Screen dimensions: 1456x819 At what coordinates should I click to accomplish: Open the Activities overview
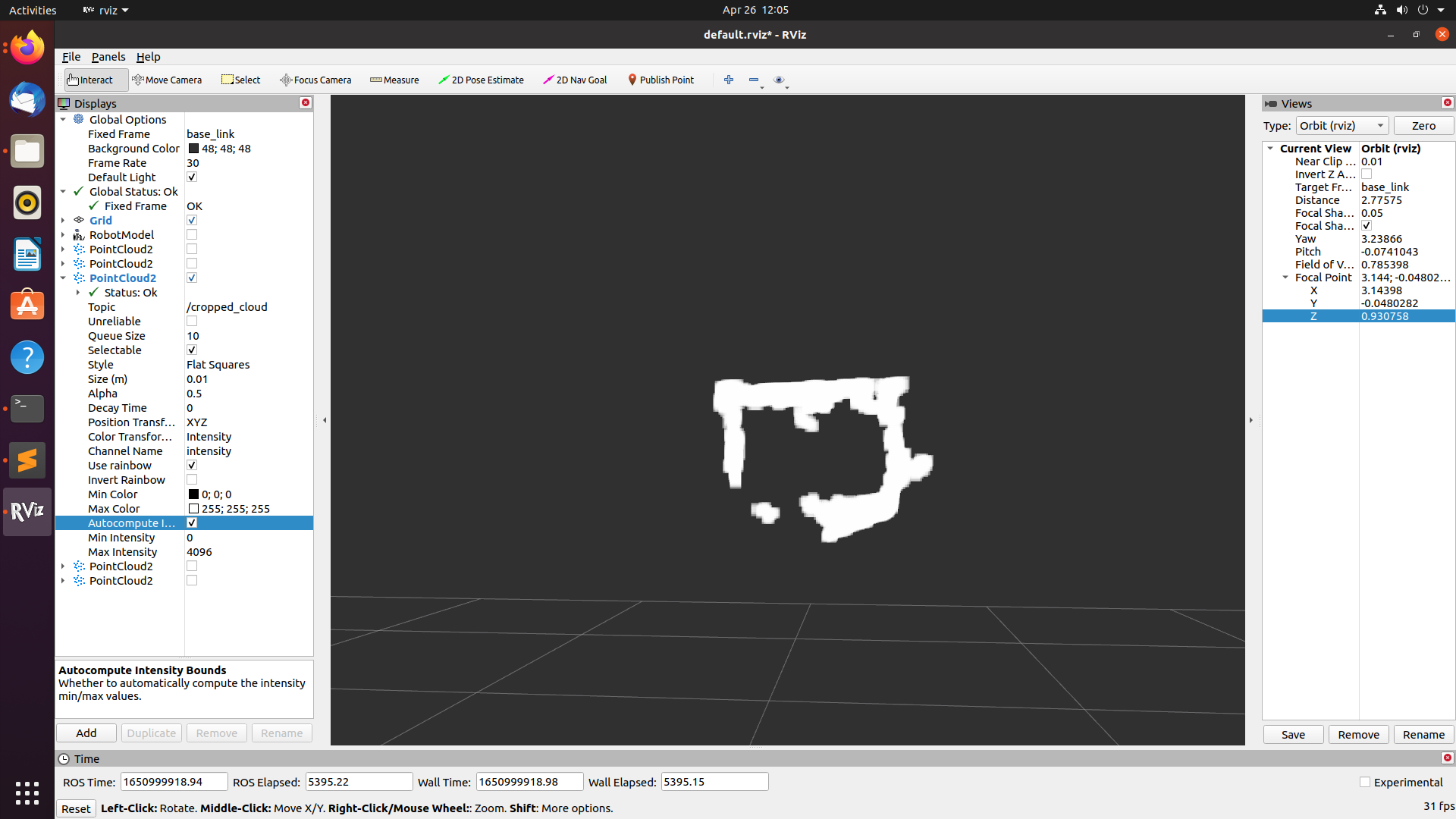pyautogui.click(x=33, y=10)
